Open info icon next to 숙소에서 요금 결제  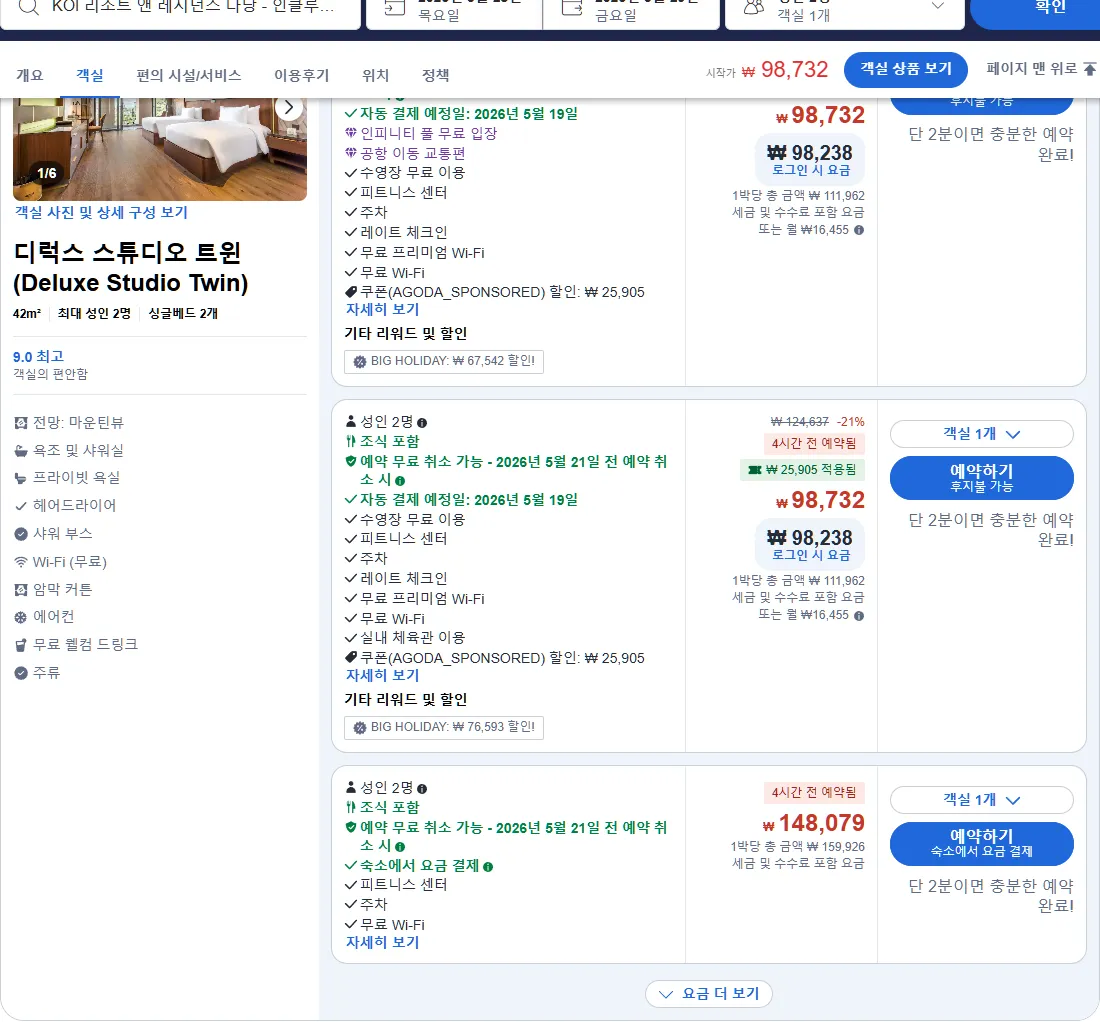488,867
